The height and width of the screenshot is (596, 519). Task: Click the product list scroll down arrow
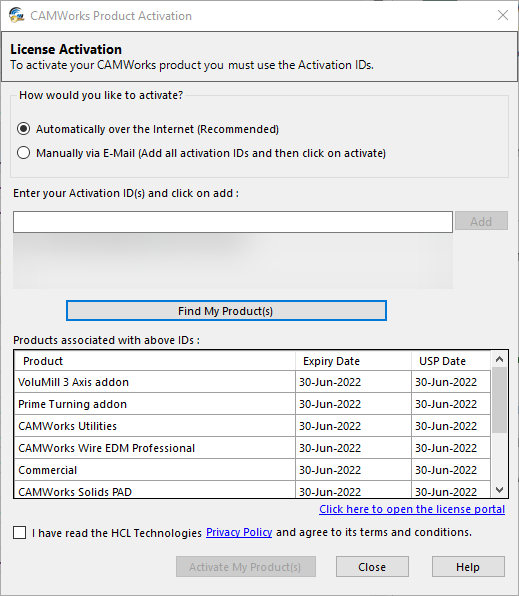pos(499,490)
